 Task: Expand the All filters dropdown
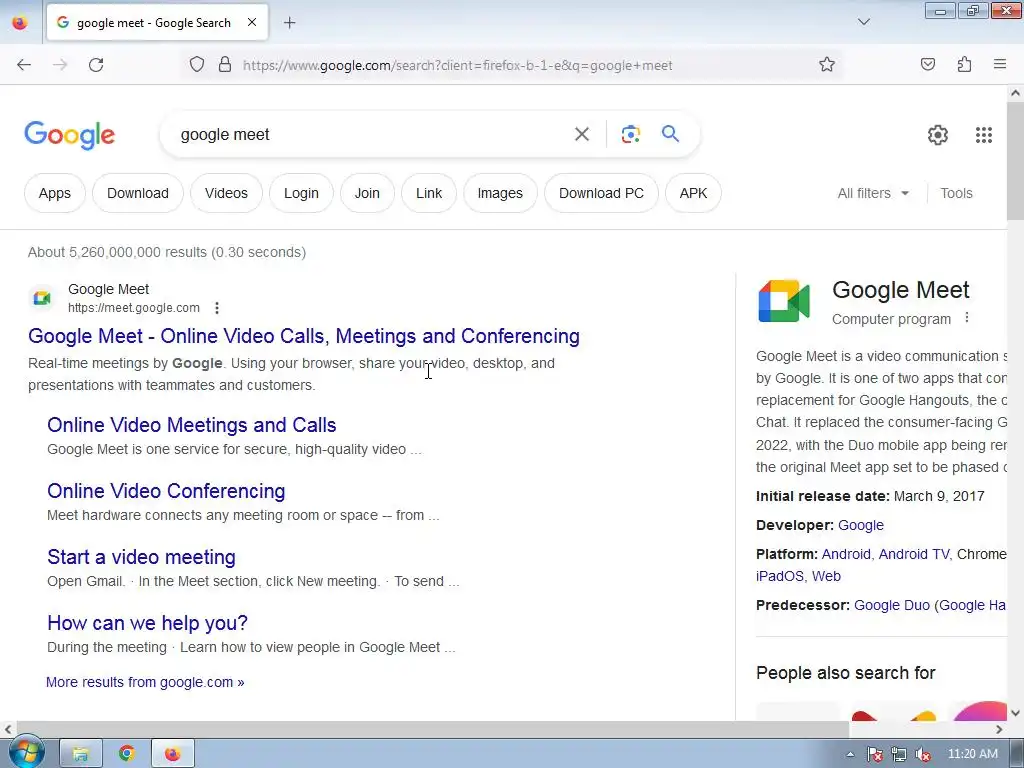(x=873, y=193)
